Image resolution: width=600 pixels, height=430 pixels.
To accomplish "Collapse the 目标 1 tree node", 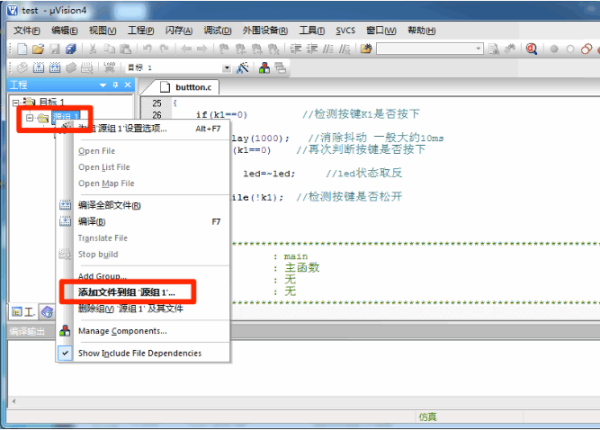I will click(15, 103).
